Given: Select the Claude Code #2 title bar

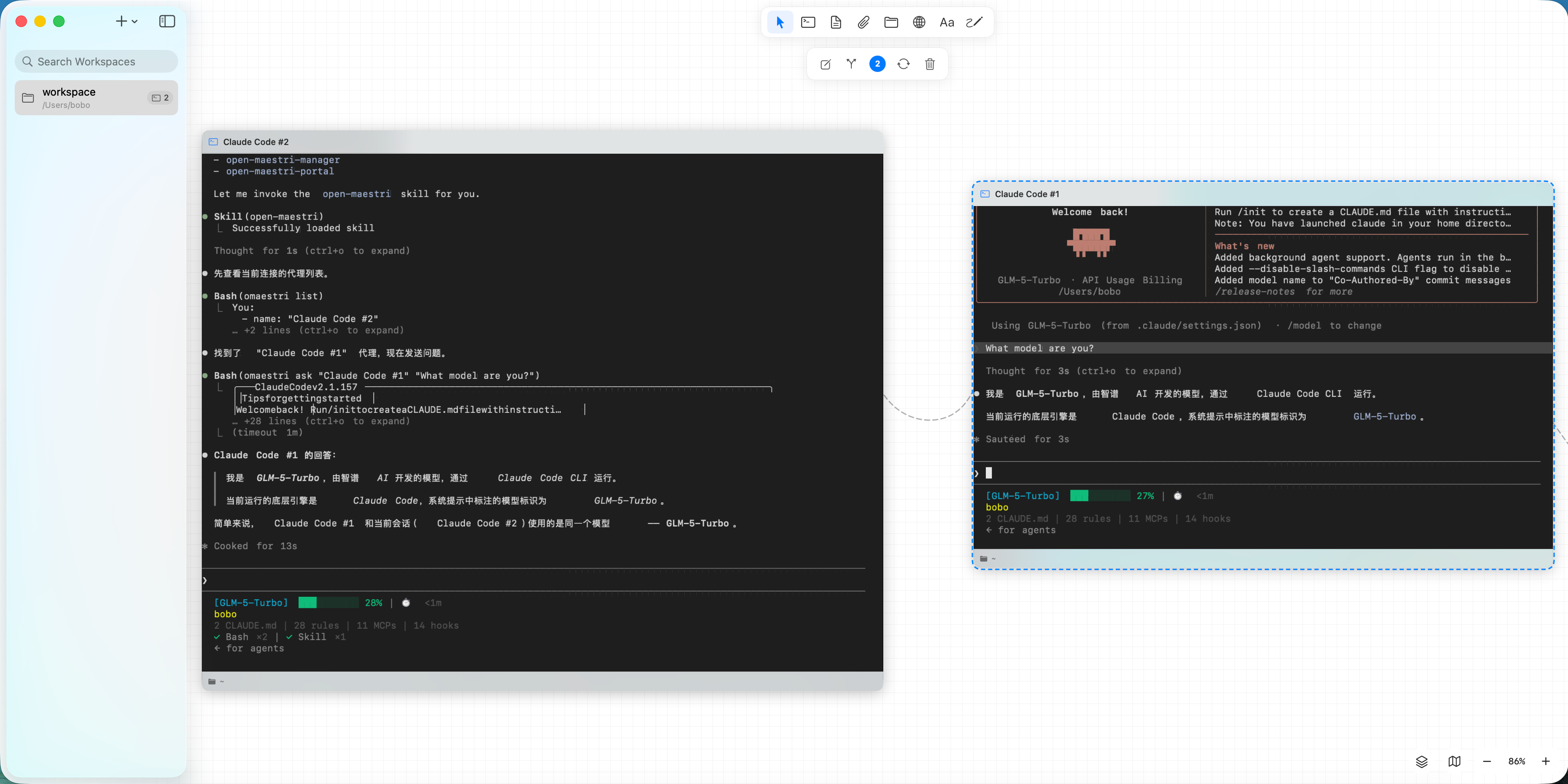Looking at the screenshot, I should [x=543, y=142].
